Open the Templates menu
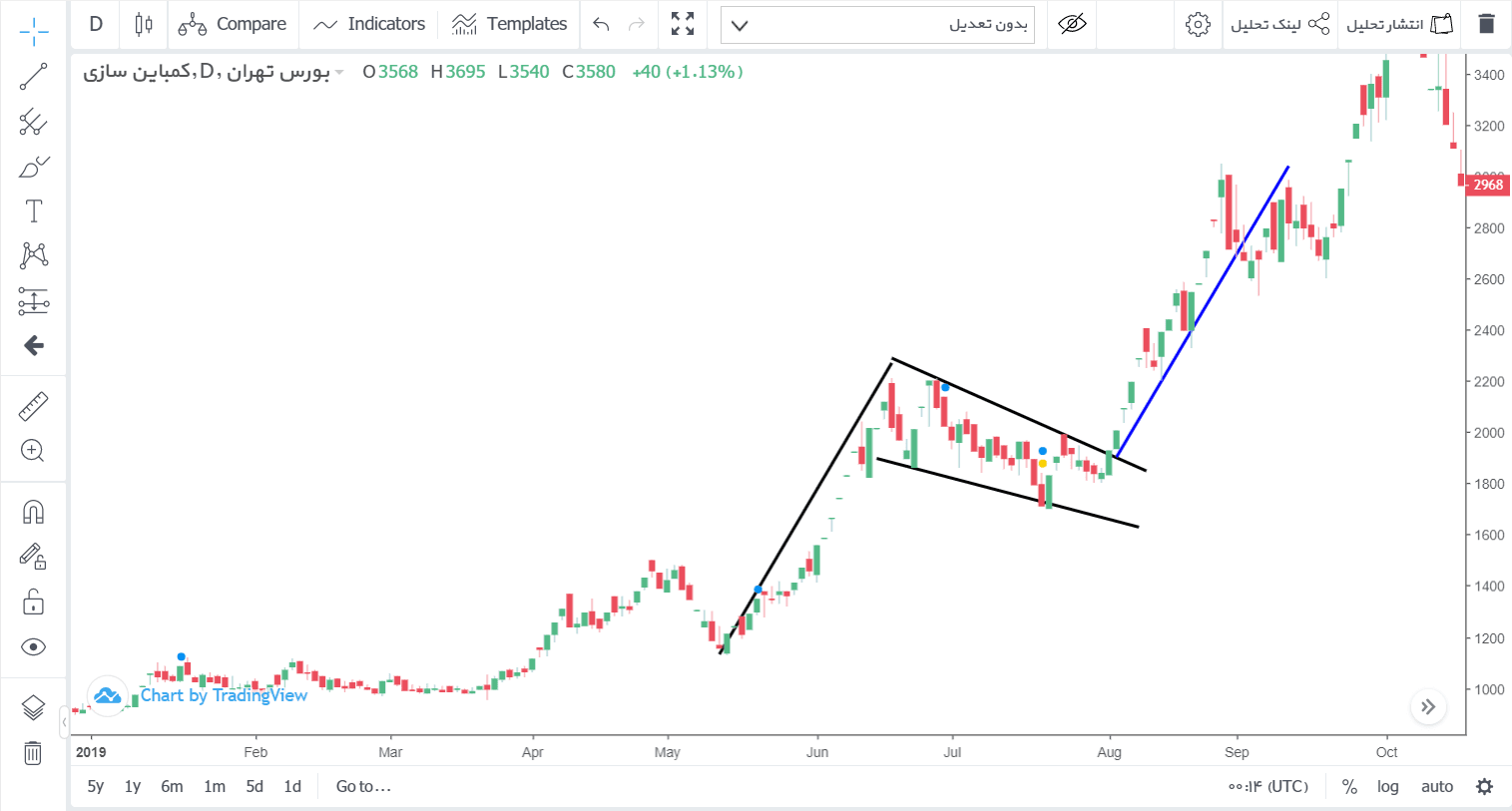Viewport: 1512px width, 811px height. (509, 24)
